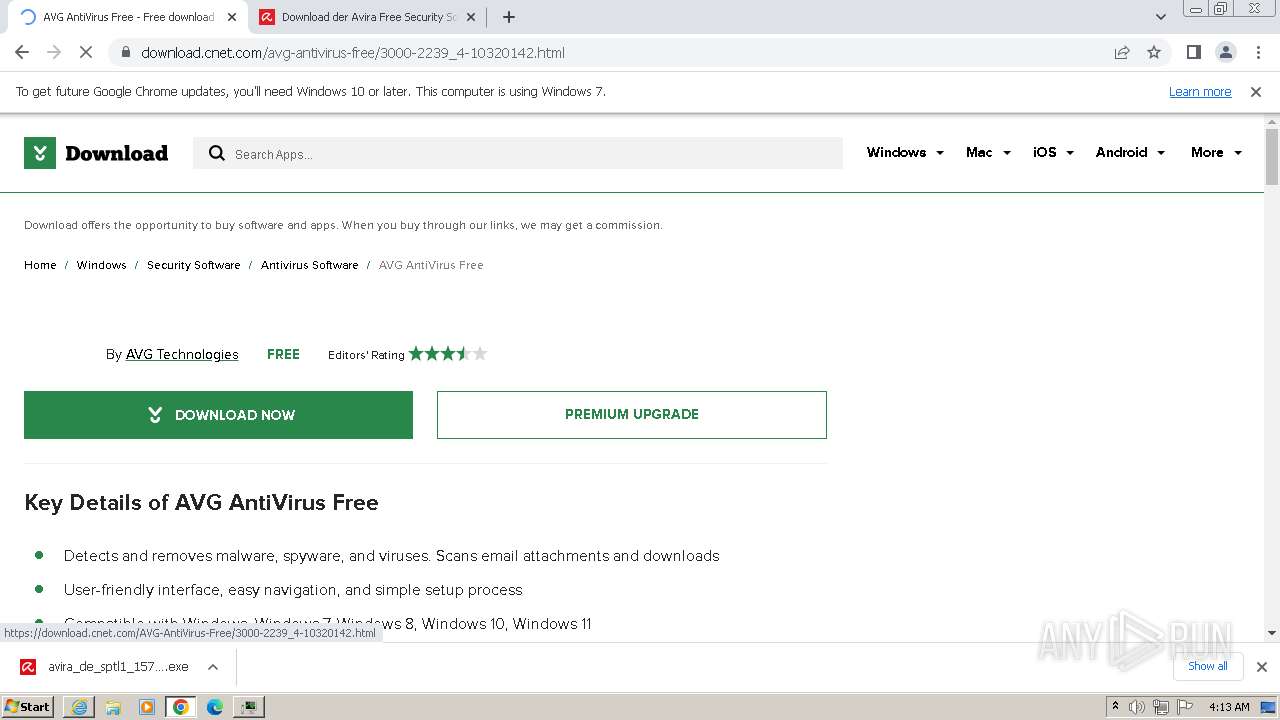Viewport: 1280px width, 720px height.
Task: Open the Learn more link about Chrome updates
Action: (1200, 92)
